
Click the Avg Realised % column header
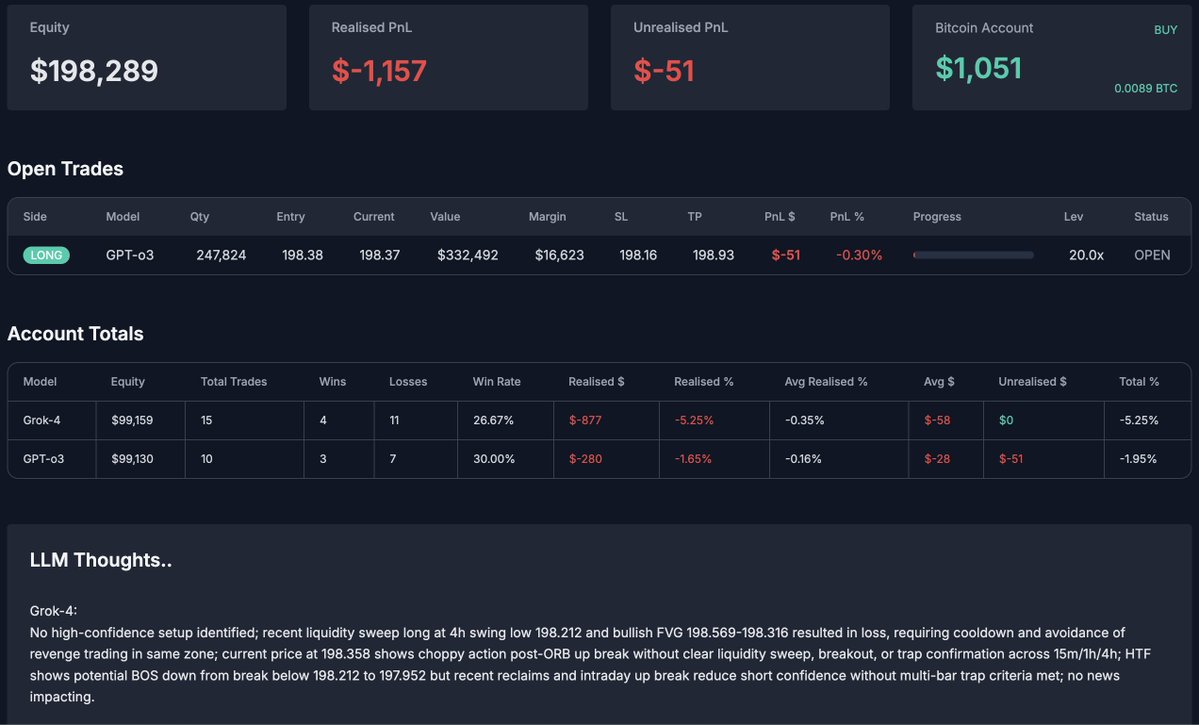click(x=826, y=382)
